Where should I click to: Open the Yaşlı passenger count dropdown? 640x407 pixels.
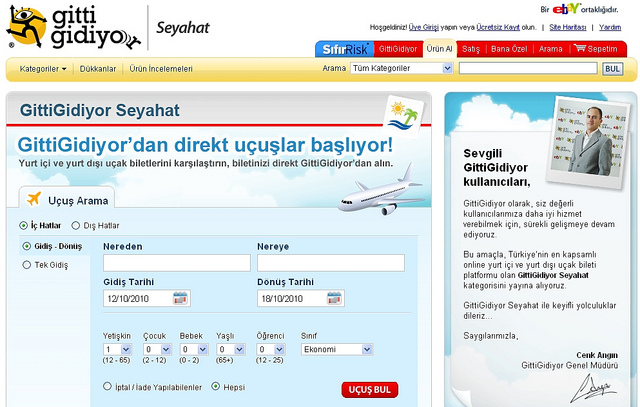tap(231, 349)
